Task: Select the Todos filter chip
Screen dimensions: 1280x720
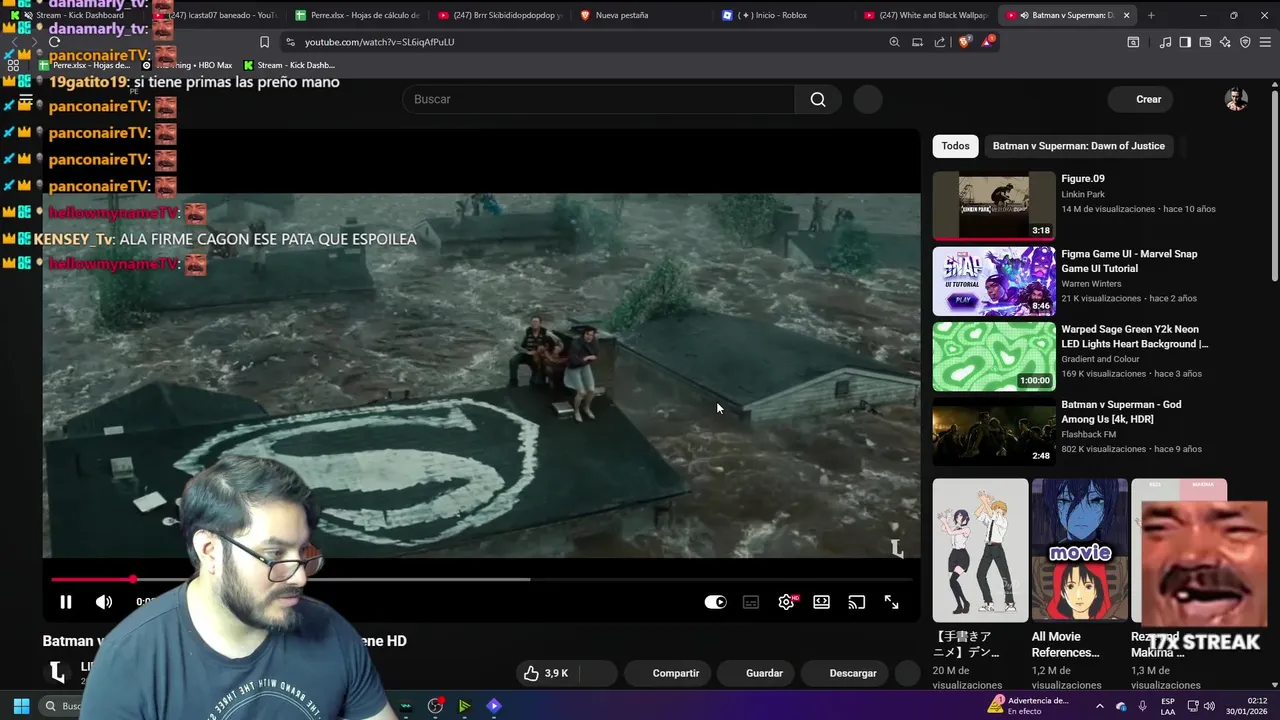Action: (x=955, y=146)
